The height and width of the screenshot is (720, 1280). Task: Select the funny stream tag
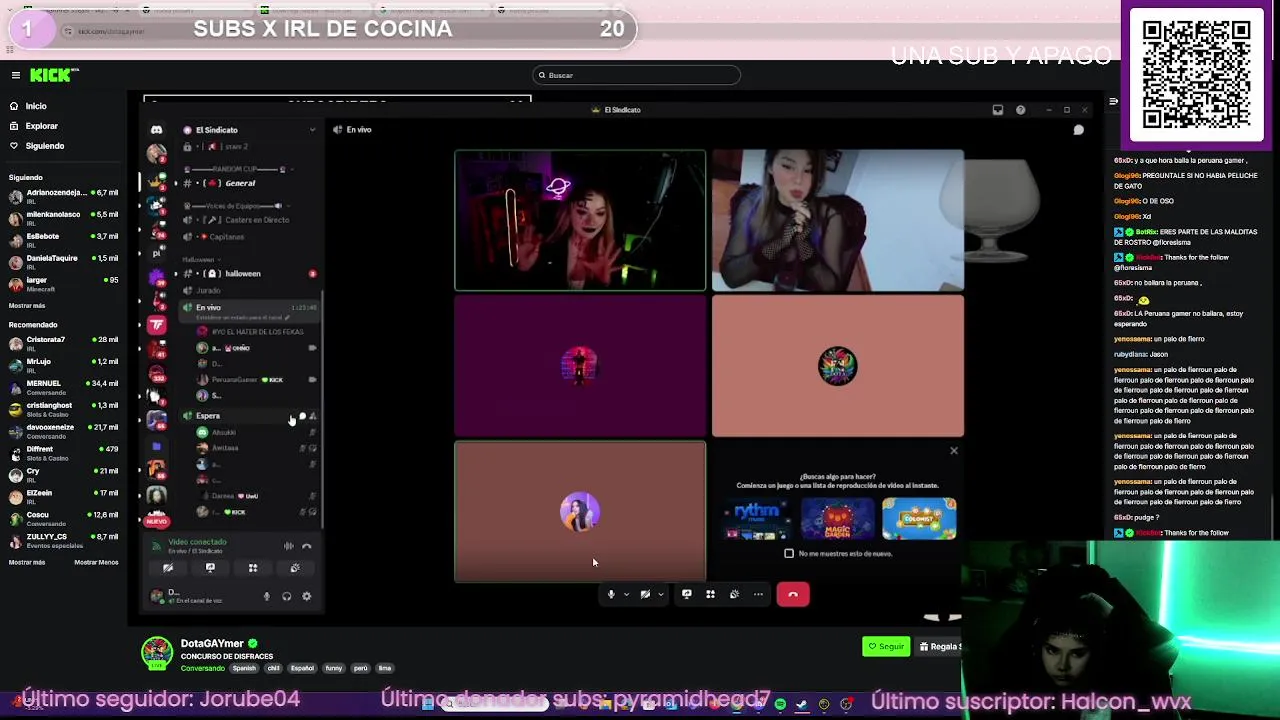point(334,668)
